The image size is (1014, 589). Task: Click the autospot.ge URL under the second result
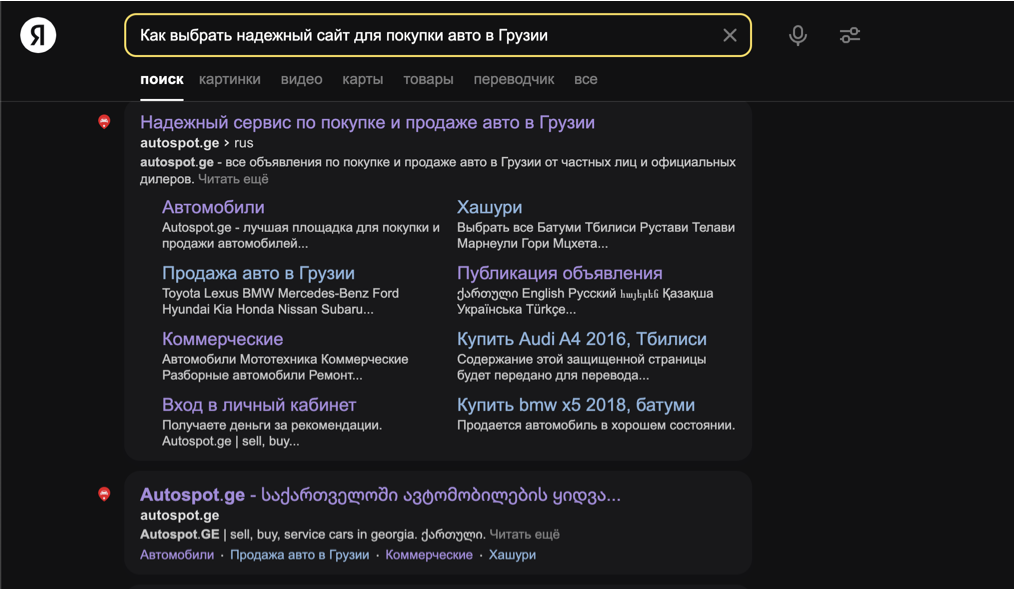tap(180, 515)
